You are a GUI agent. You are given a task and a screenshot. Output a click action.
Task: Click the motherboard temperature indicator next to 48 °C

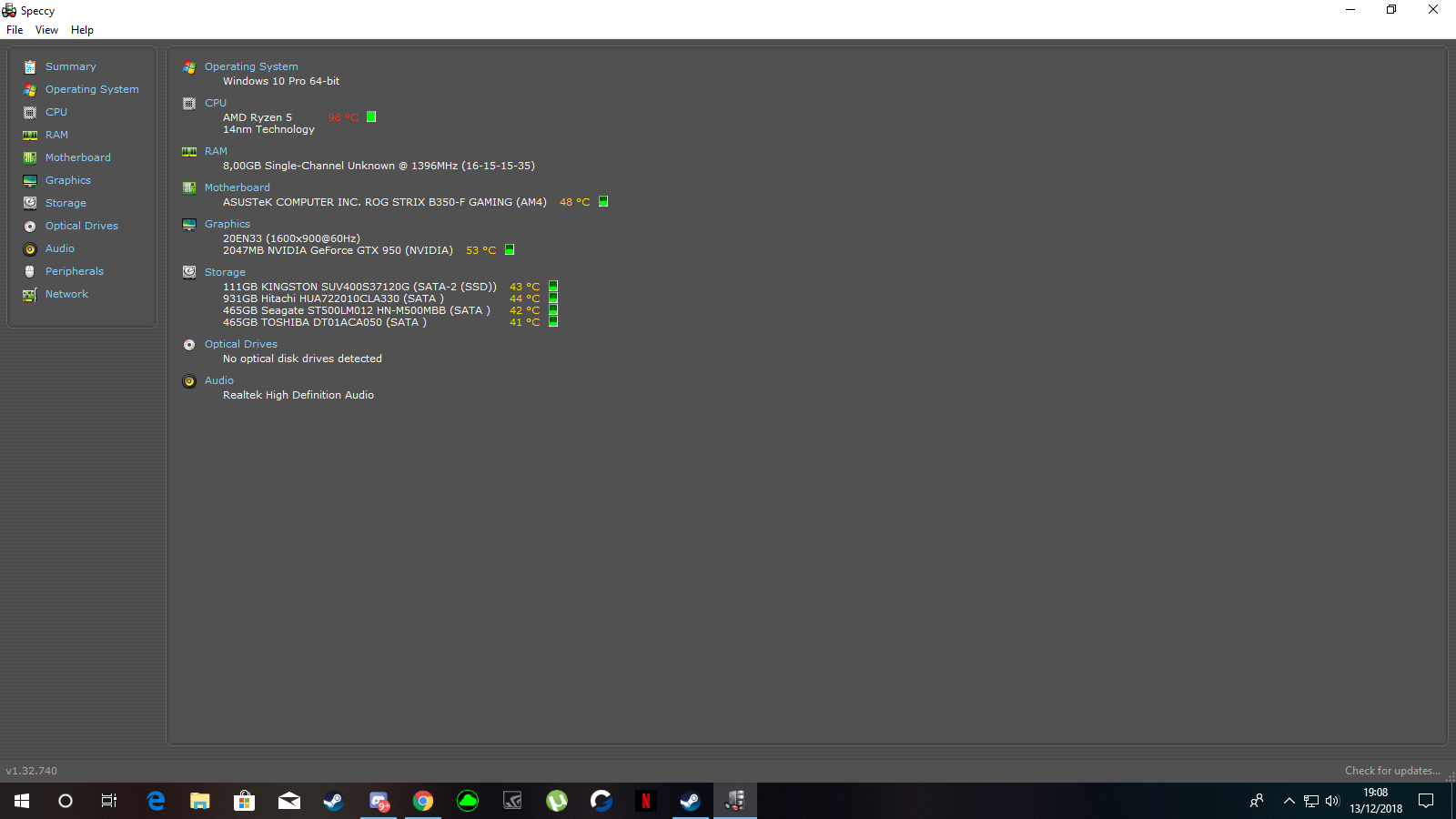(x=603, y=201)
